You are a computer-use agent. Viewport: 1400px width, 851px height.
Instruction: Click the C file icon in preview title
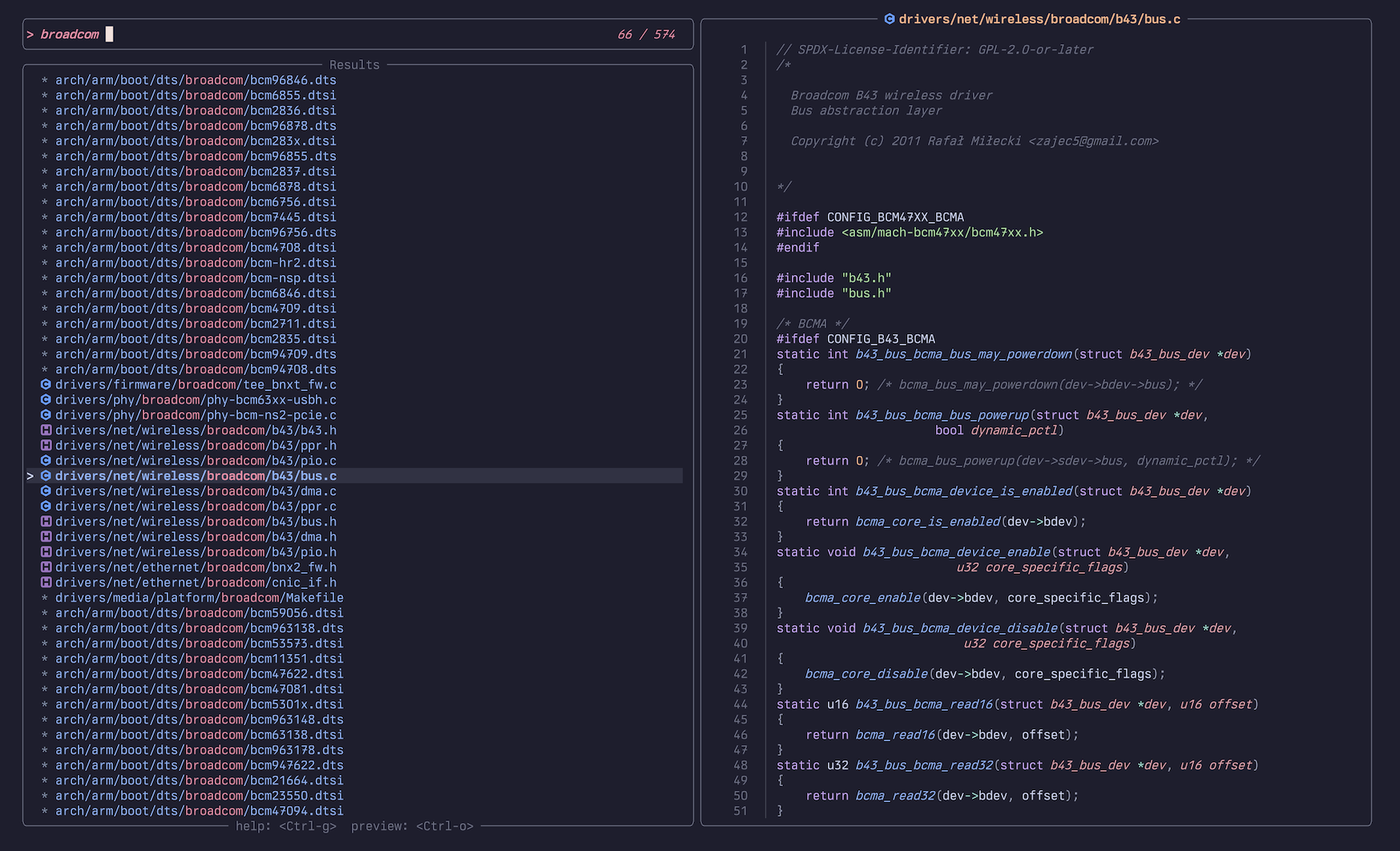890,19
